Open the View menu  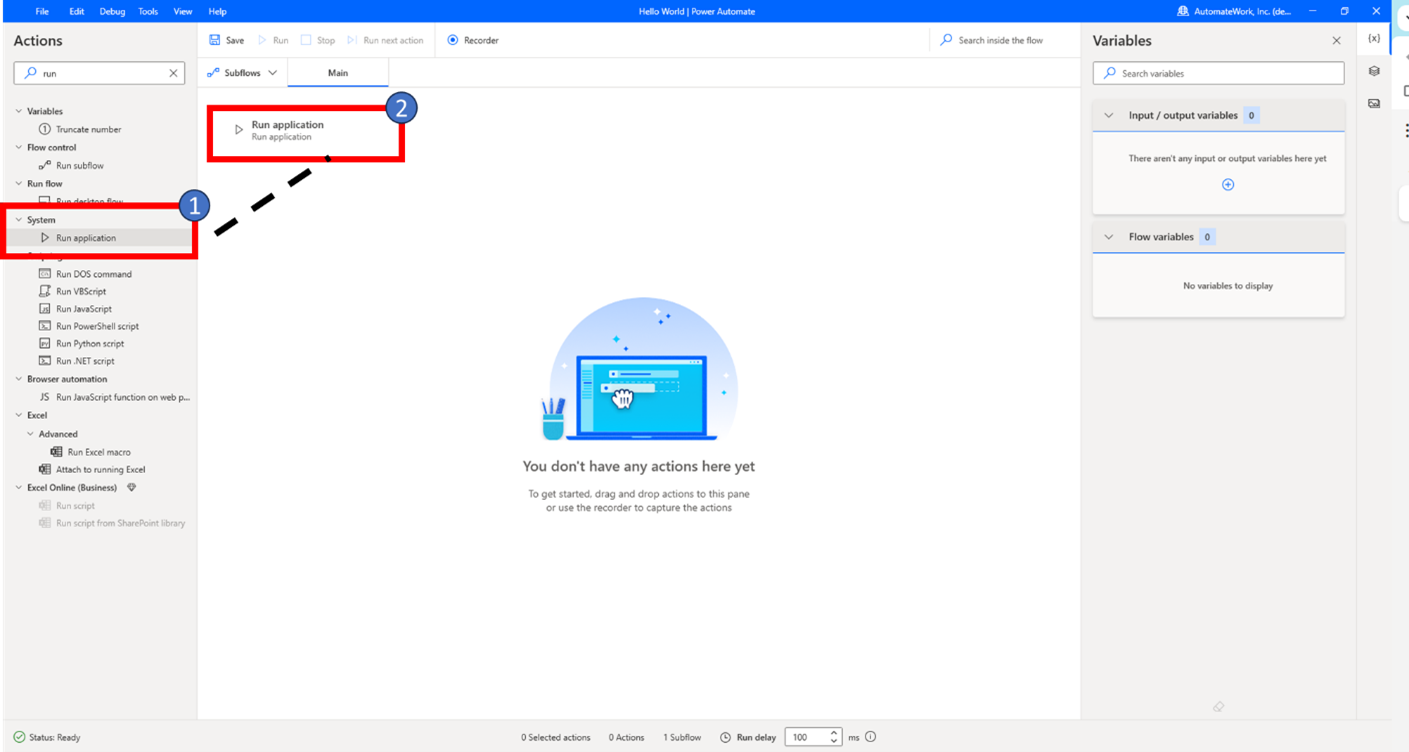click(183, 11)
